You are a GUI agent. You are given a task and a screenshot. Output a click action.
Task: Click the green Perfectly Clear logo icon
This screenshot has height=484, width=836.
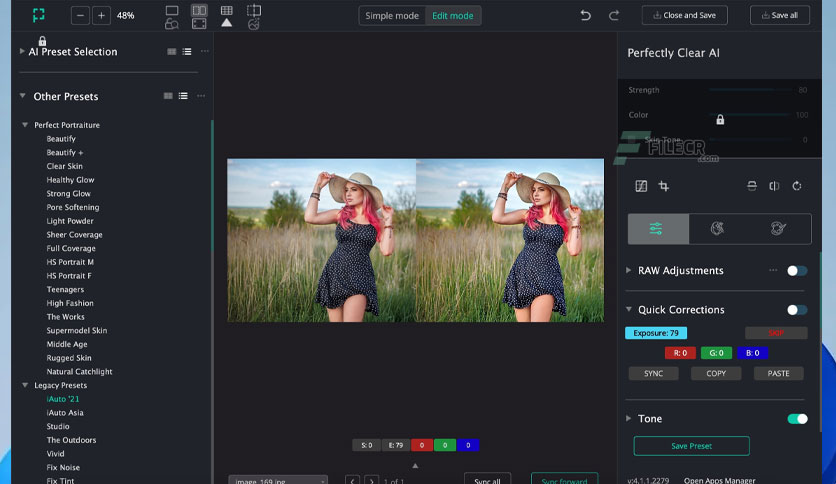[38, 15]
